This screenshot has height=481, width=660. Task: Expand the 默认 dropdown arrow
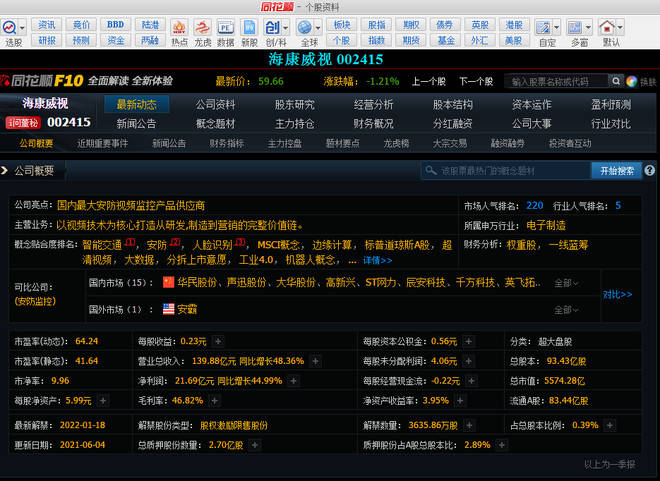click(x=620, y=28)
